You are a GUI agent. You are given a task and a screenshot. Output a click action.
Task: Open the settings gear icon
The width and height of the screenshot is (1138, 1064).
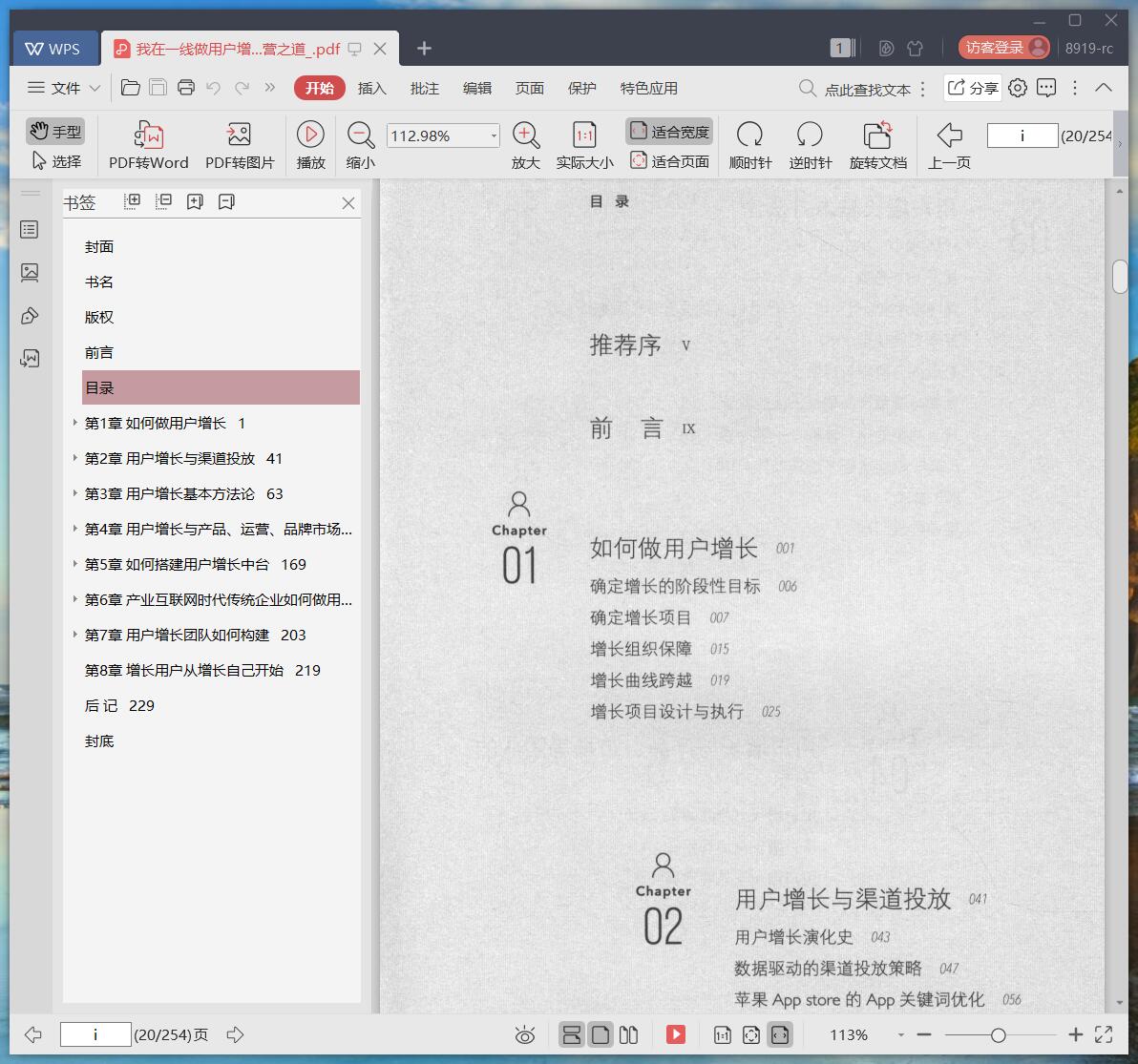click(x=1018, y=88)
